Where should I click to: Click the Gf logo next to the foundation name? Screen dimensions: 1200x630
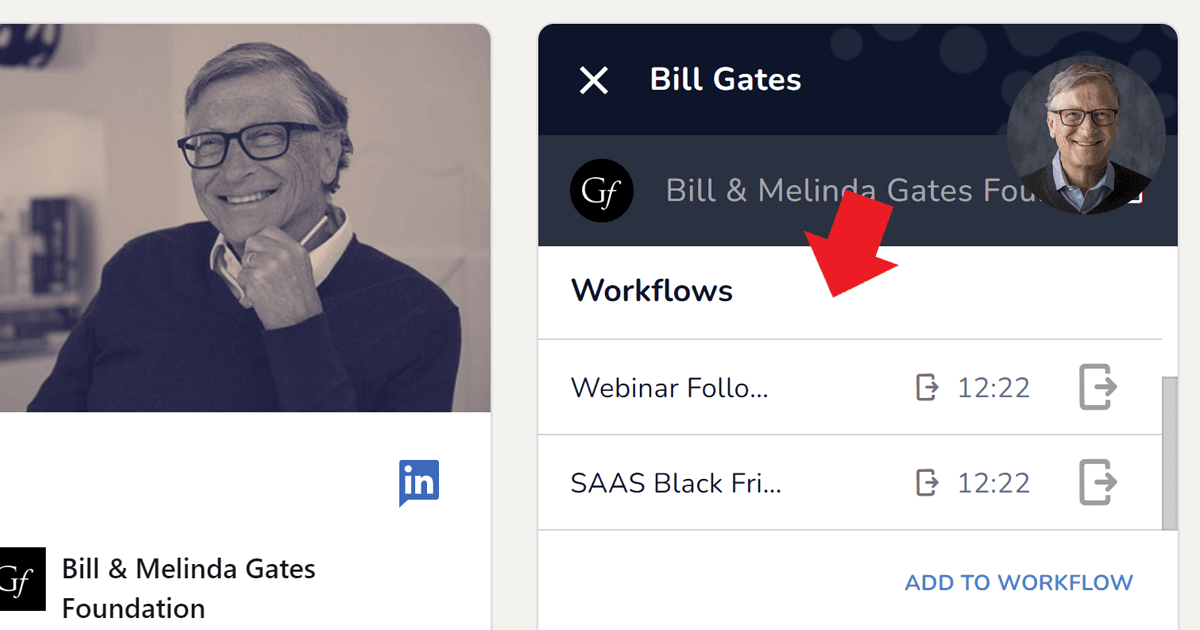[x=22, y=579]
